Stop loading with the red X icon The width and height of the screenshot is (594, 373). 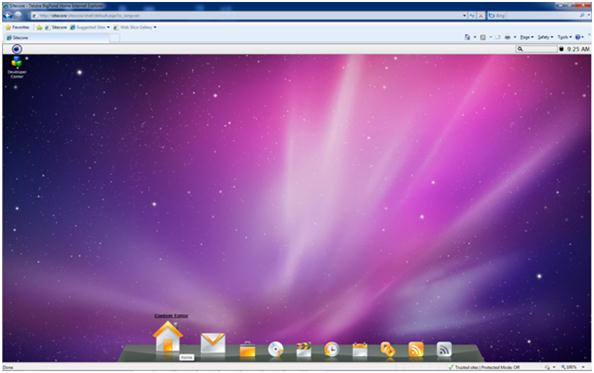(480, 16)
